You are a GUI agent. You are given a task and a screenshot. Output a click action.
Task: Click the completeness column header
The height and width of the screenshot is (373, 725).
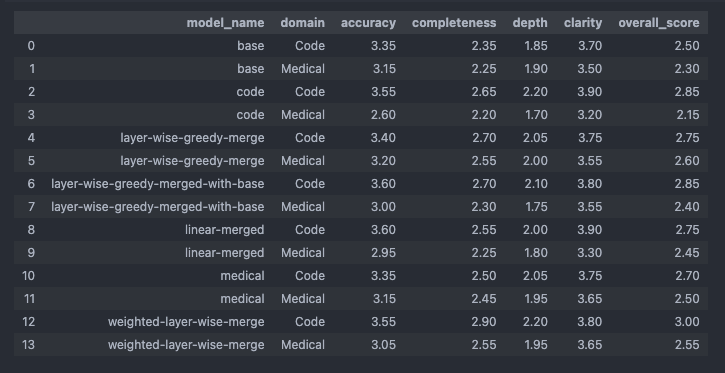coord(454,23)
